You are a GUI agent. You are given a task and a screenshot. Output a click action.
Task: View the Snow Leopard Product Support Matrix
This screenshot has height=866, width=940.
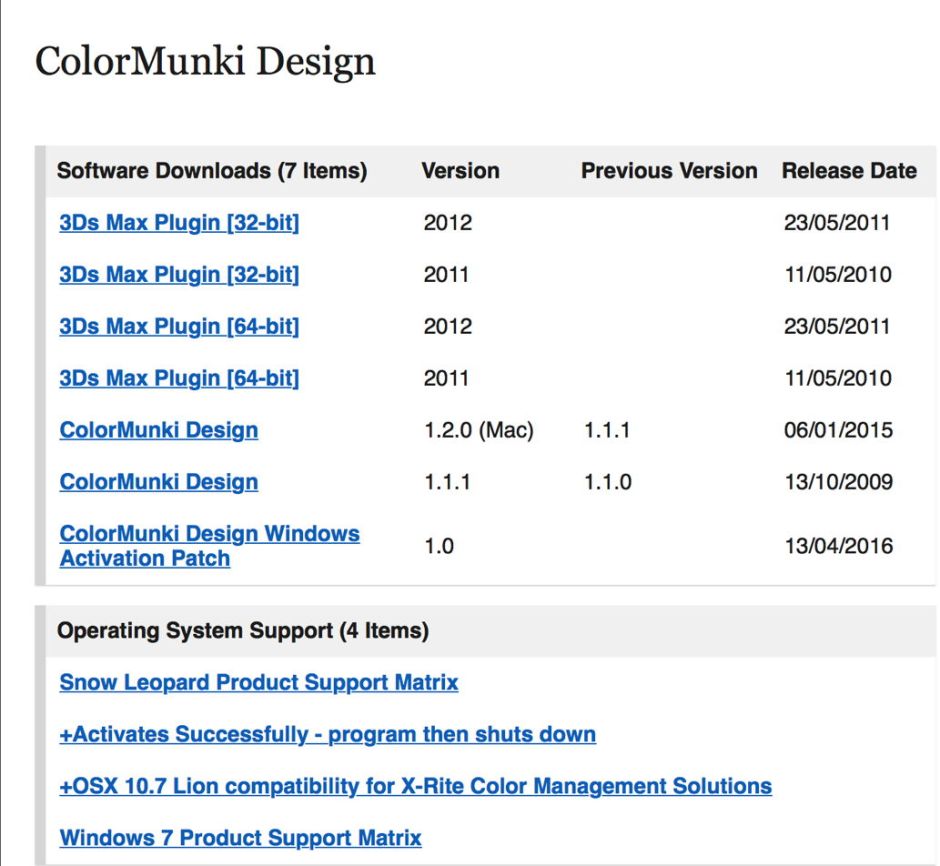[x=259, y=683]
